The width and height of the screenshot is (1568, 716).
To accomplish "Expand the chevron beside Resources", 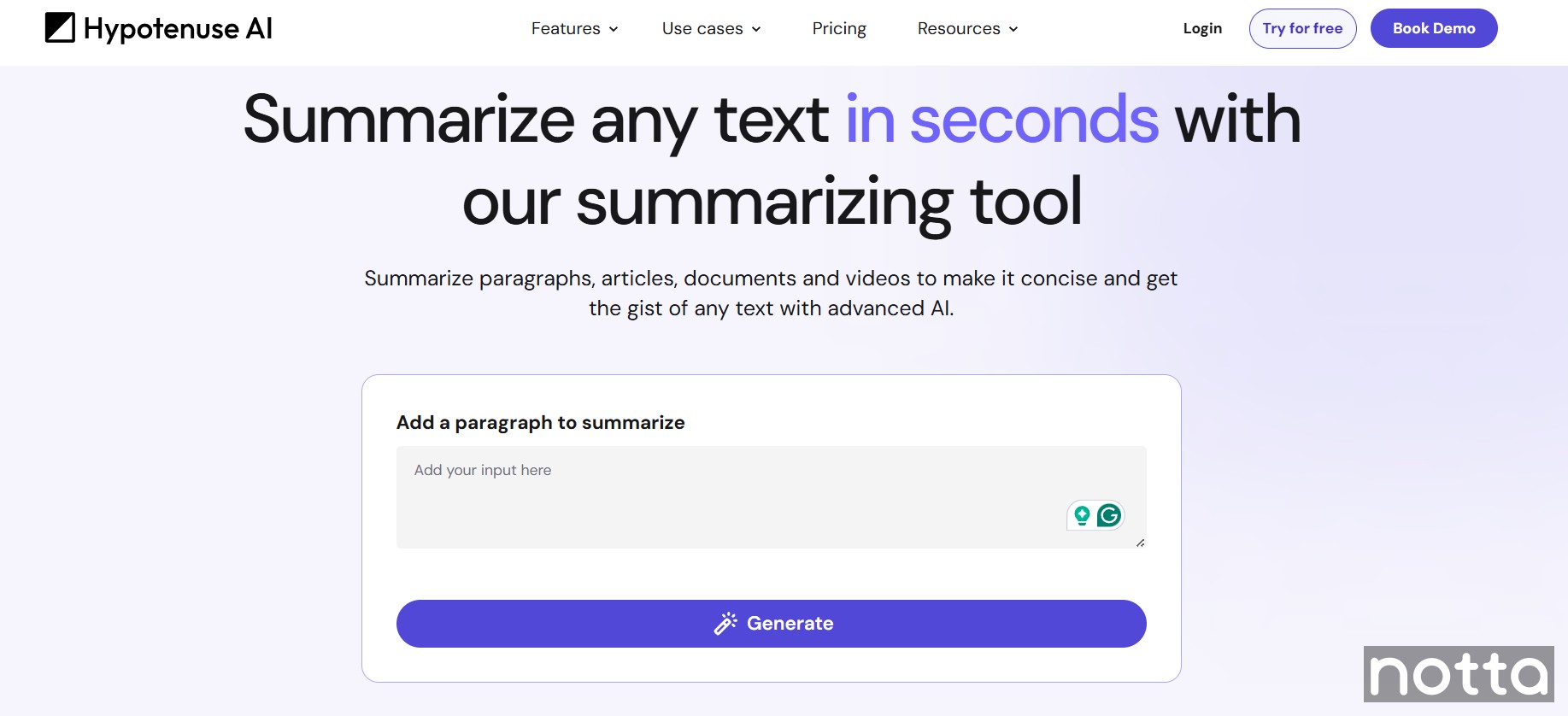I will [x=1013, y=29].
